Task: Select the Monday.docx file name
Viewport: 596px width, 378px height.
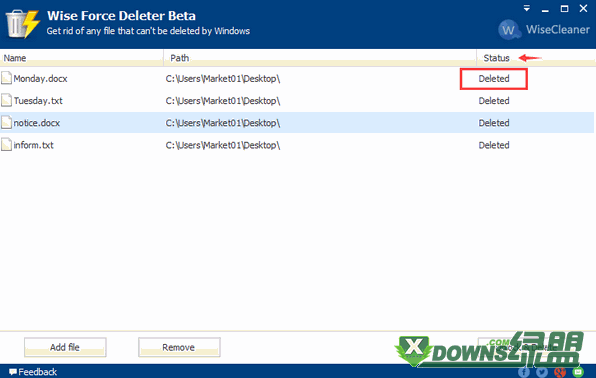Action: (40, 79)
